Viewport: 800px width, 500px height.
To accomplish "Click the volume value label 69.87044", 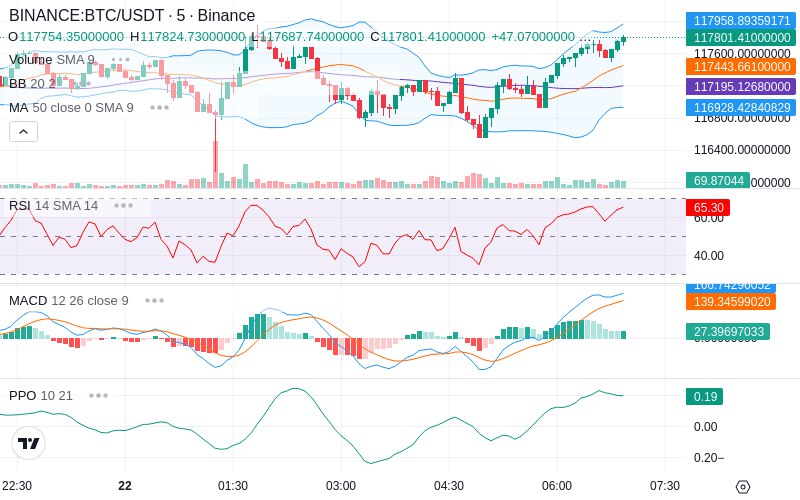I will click(718, 180).
